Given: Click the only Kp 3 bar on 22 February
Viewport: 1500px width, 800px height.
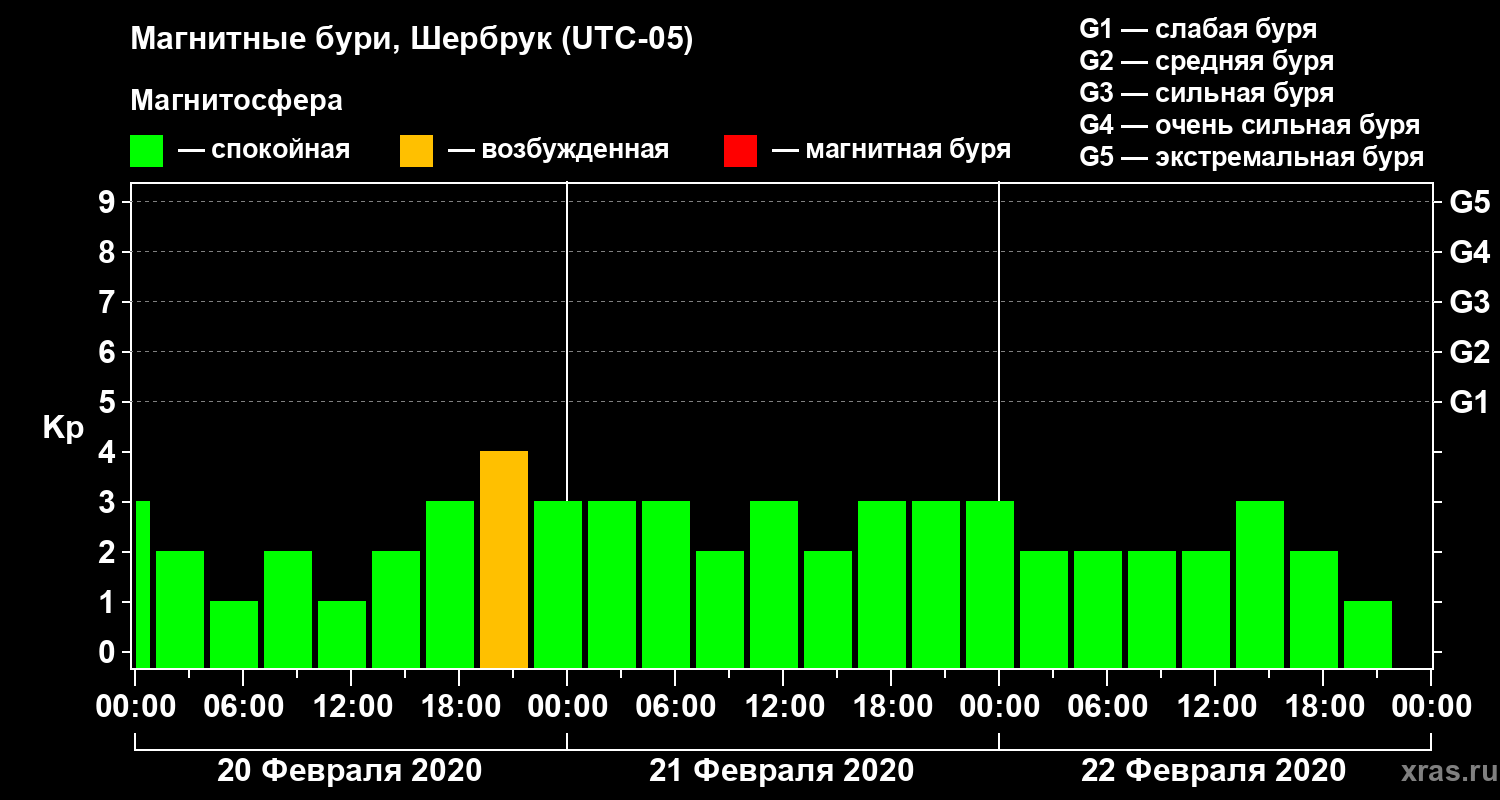Looking at the screenshot, I should click(x=1260, y=585).
